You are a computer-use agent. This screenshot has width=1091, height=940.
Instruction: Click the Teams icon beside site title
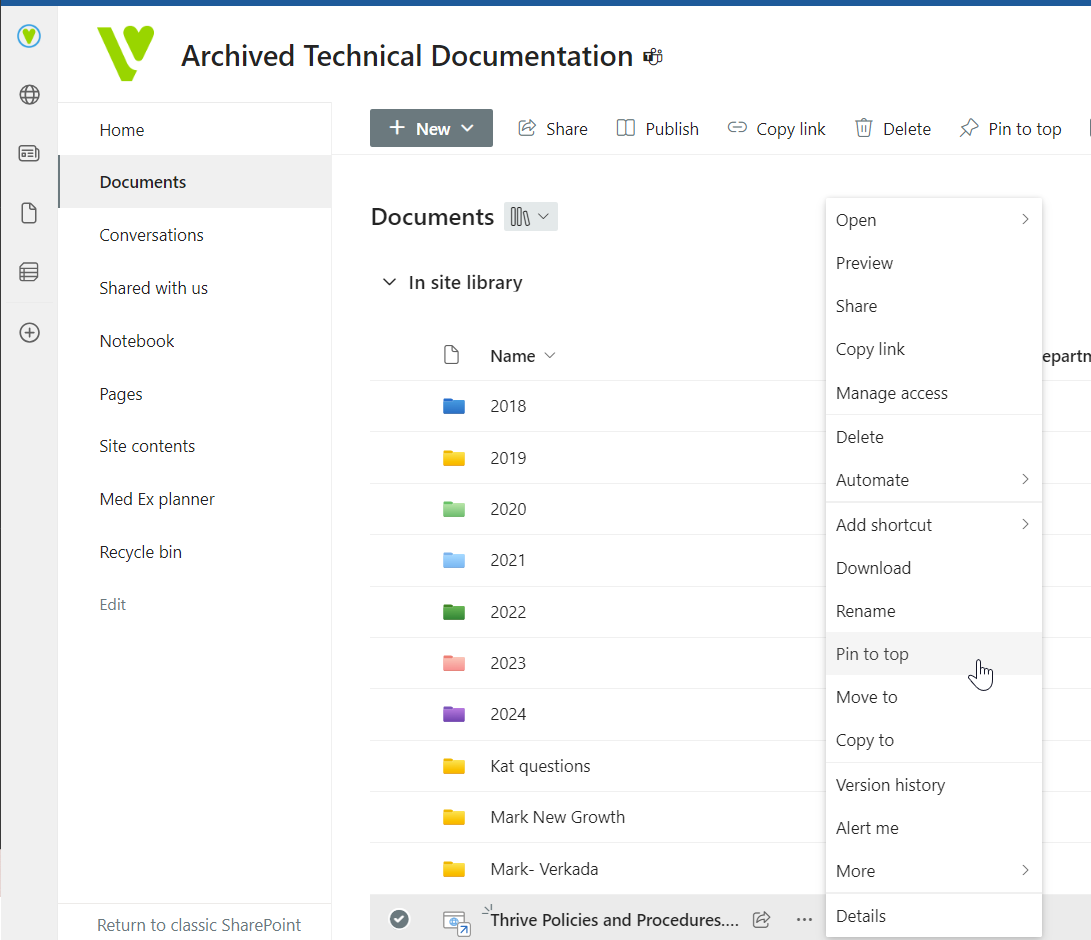point(653,57)
